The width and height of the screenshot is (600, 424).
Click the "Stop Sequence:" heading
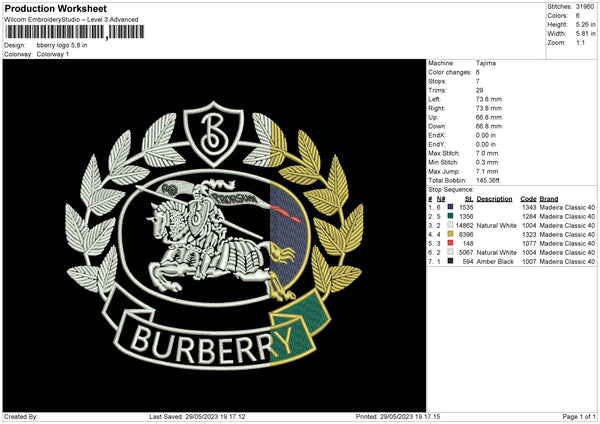pos(451,190)
